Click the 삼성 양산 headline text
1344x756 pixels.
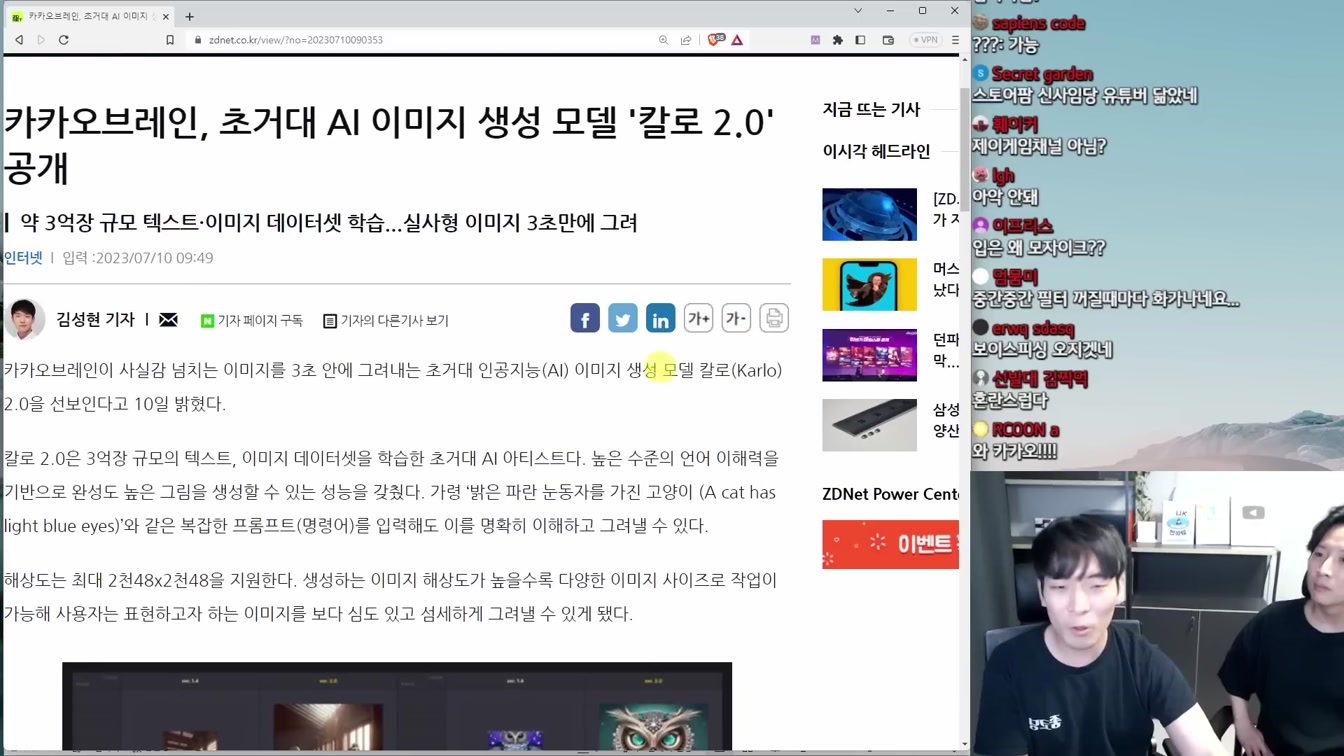click(x=946, y=420)
